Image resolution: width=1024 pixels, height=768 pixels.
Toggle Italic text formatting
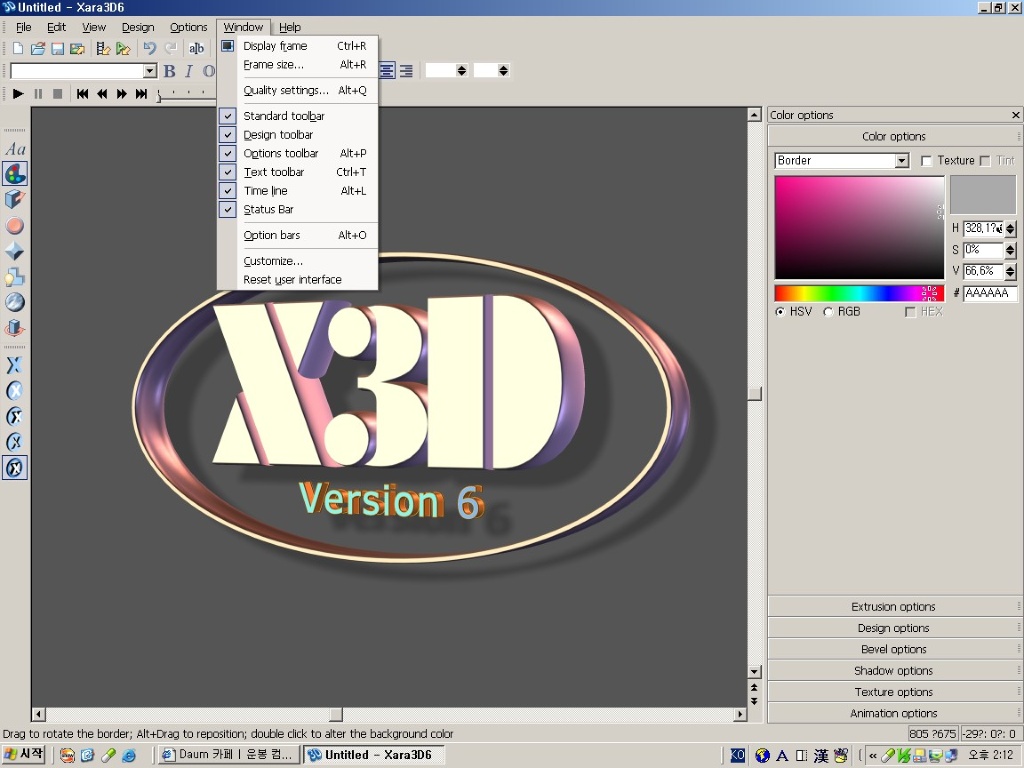189,71
